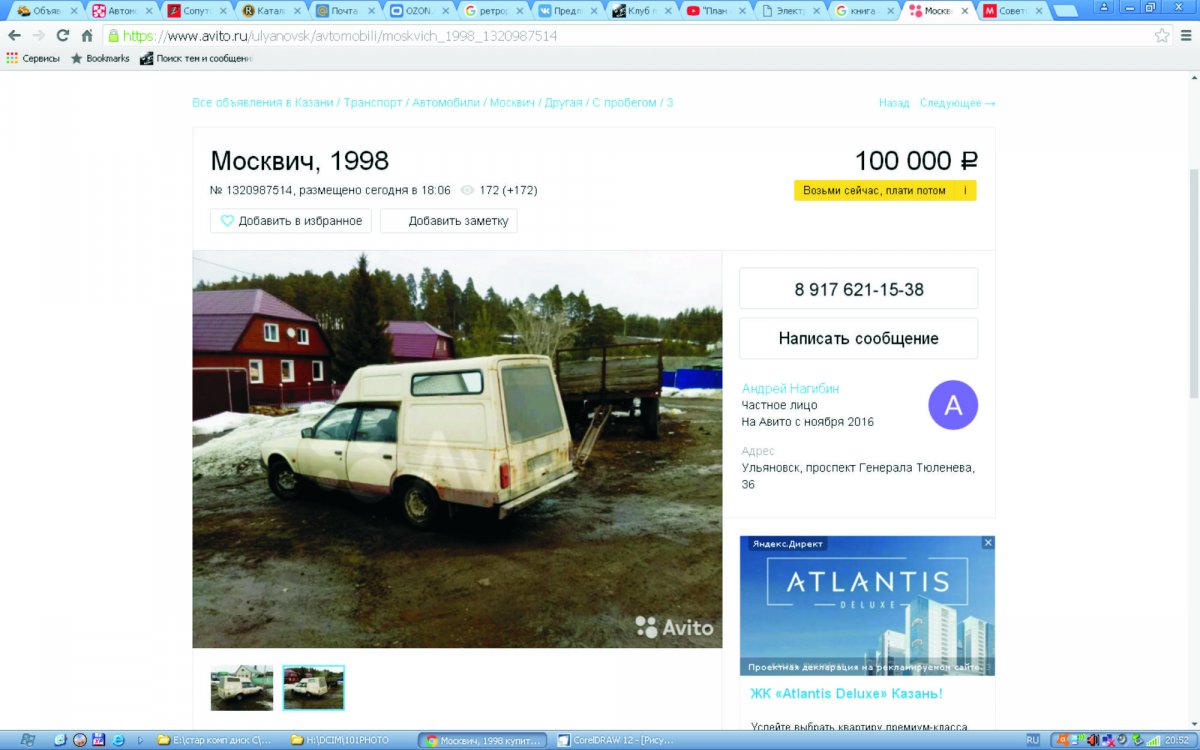This screenshot has width=1200, height=750.
Task: Open Windows Start menu
Action: click(x=27, y=740)
